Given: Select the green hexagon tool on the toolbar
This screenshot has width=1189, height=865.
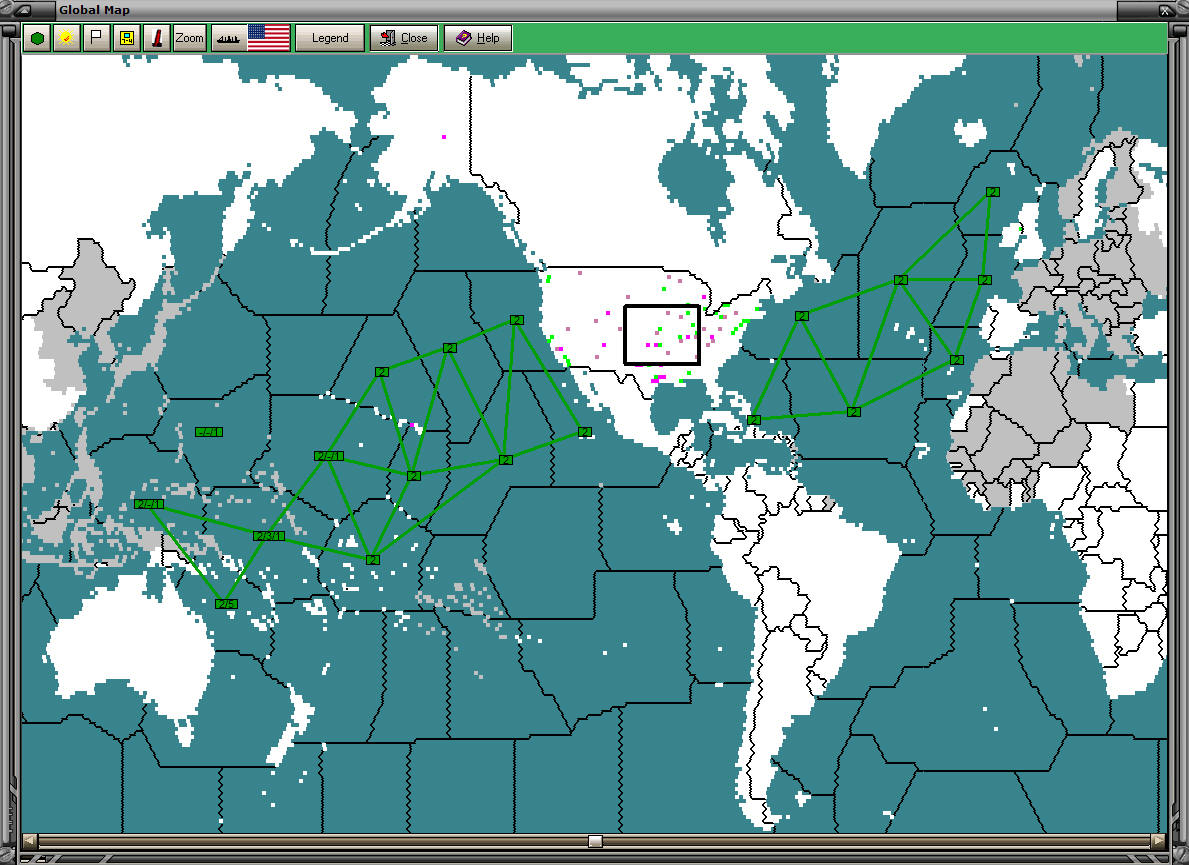Looking at the screenshot, I should point(37,38).
